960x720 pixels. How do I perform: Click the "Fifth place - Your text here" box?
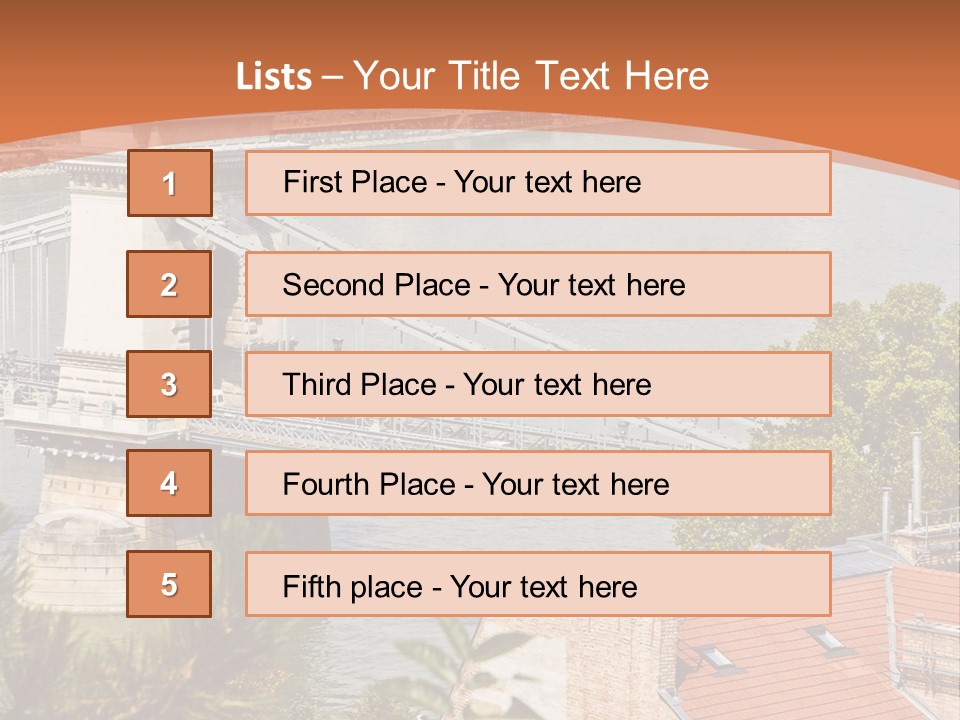point(538,584)
